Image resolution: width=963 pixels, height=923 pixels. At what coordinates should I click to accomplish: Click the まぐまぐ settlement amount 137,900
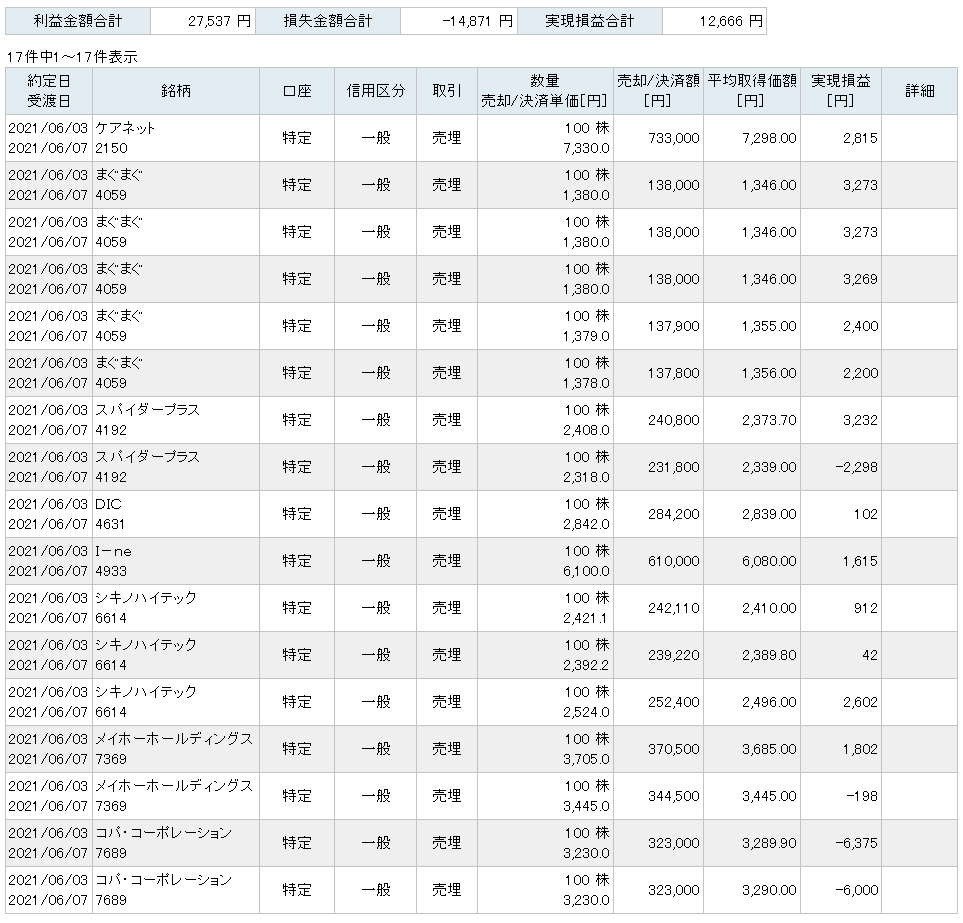[x=674, y=326]
